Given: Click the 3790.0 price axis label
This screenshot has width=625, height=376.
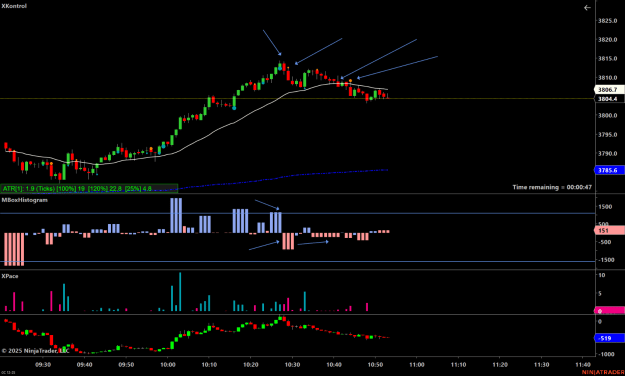Looking at the screenshot, I should click(x=607, y=154).
